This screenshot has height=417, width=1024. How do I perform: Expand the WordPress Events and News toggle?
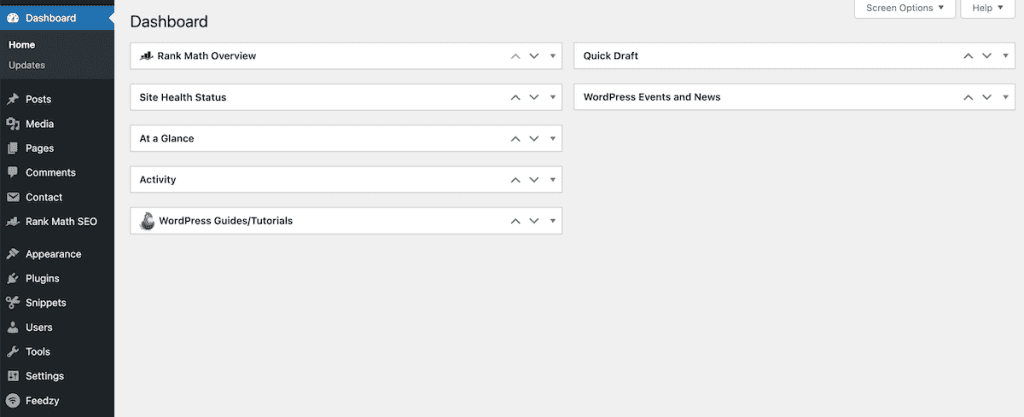pos(1006,97)
